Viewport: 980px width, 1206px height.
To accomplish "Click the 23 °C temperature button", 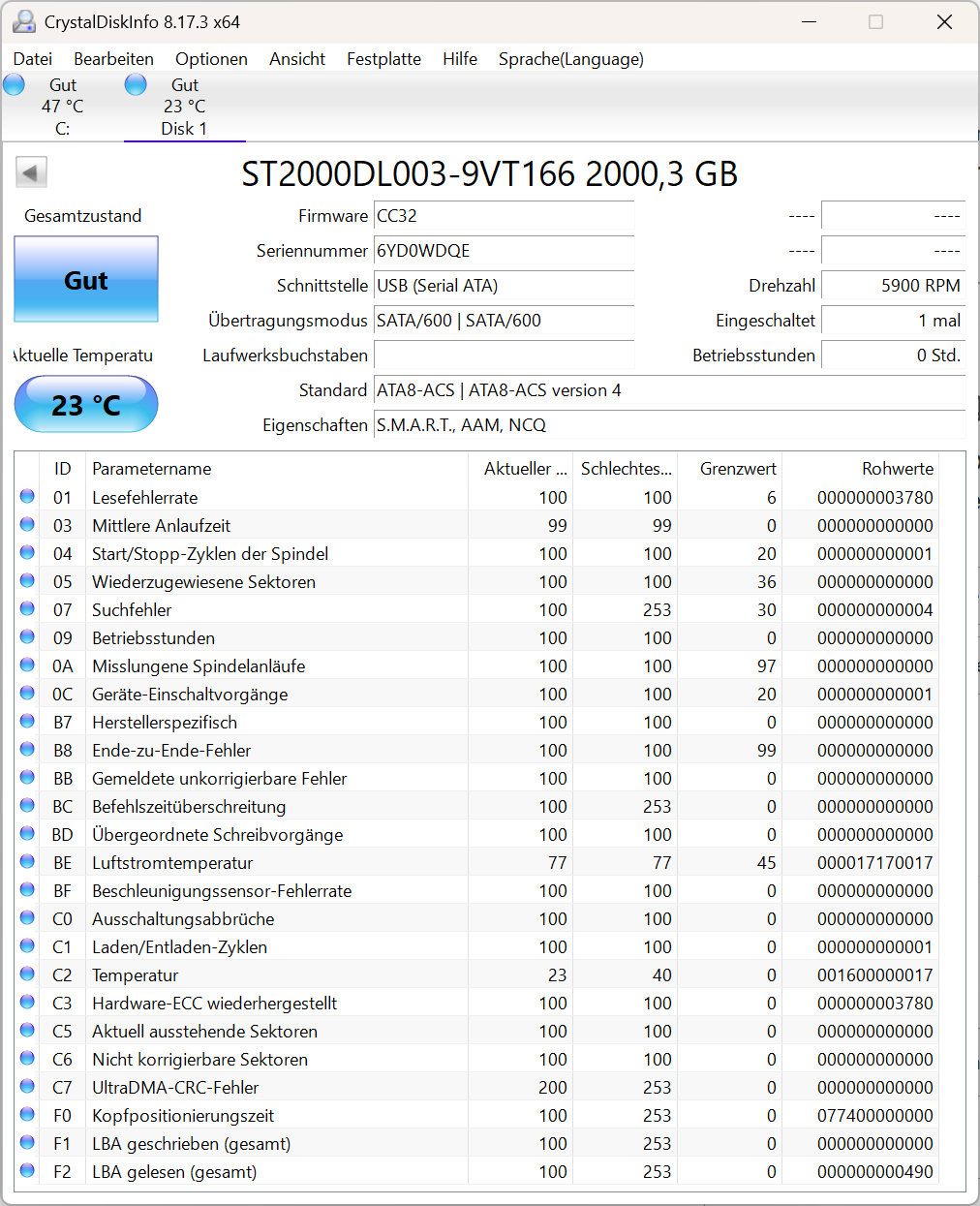I will (x=86, y=404).
